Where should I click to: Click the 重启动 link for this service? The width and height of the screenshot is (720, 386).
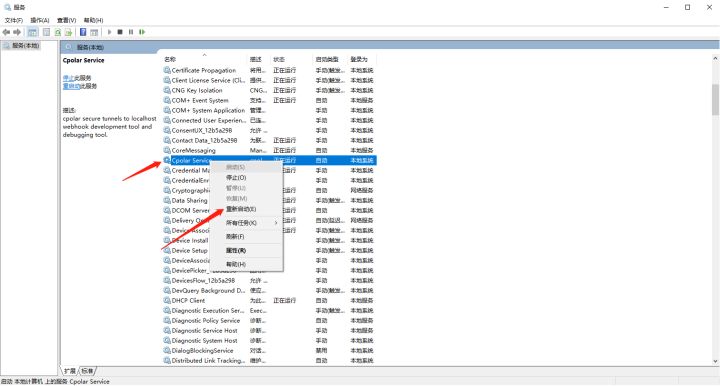click(71, 86)
